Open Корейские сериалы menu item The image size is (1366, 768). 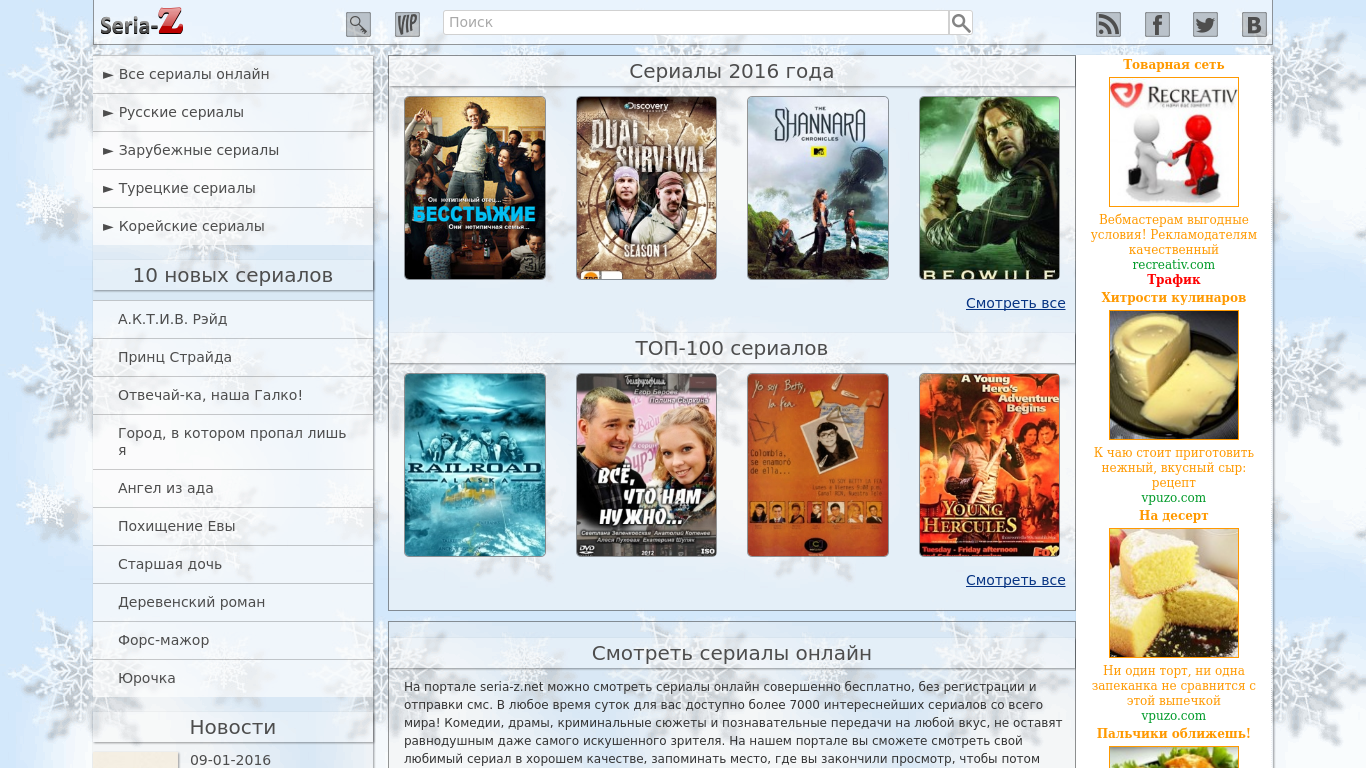pos(233,226)
